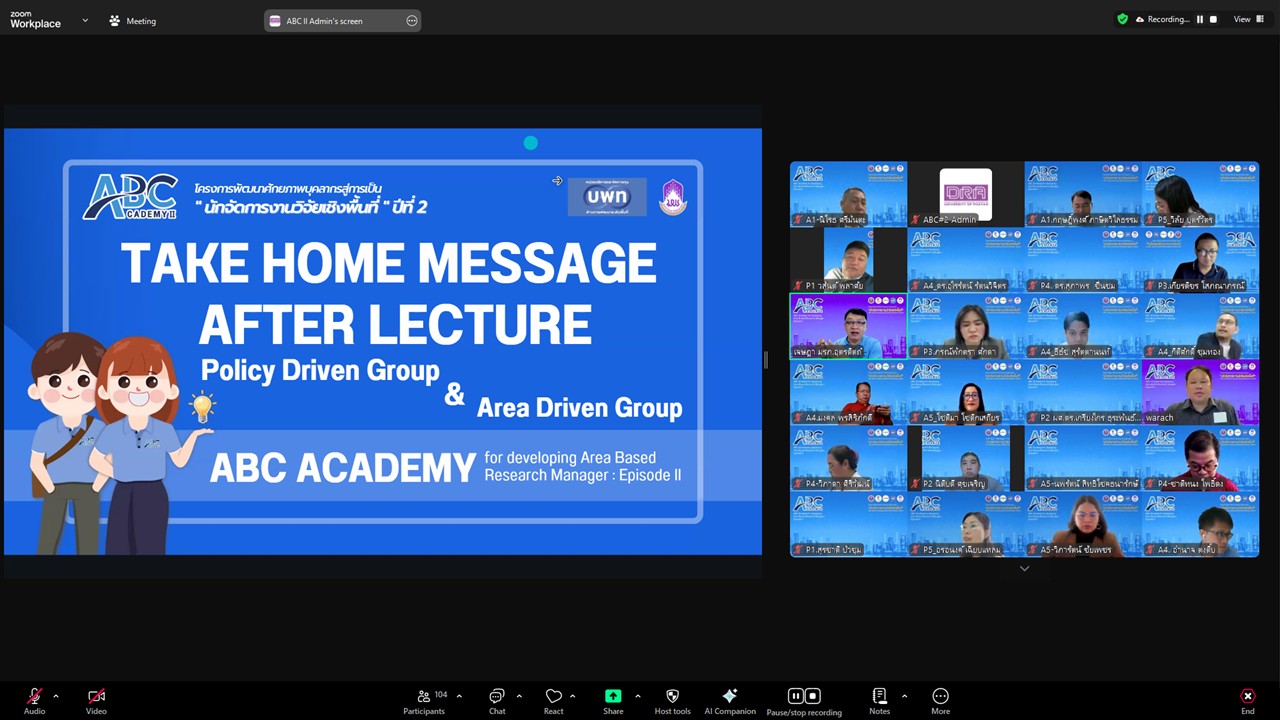Pause the recording from the bottom toolbar
1280x720 pixels.
point(796,696)
